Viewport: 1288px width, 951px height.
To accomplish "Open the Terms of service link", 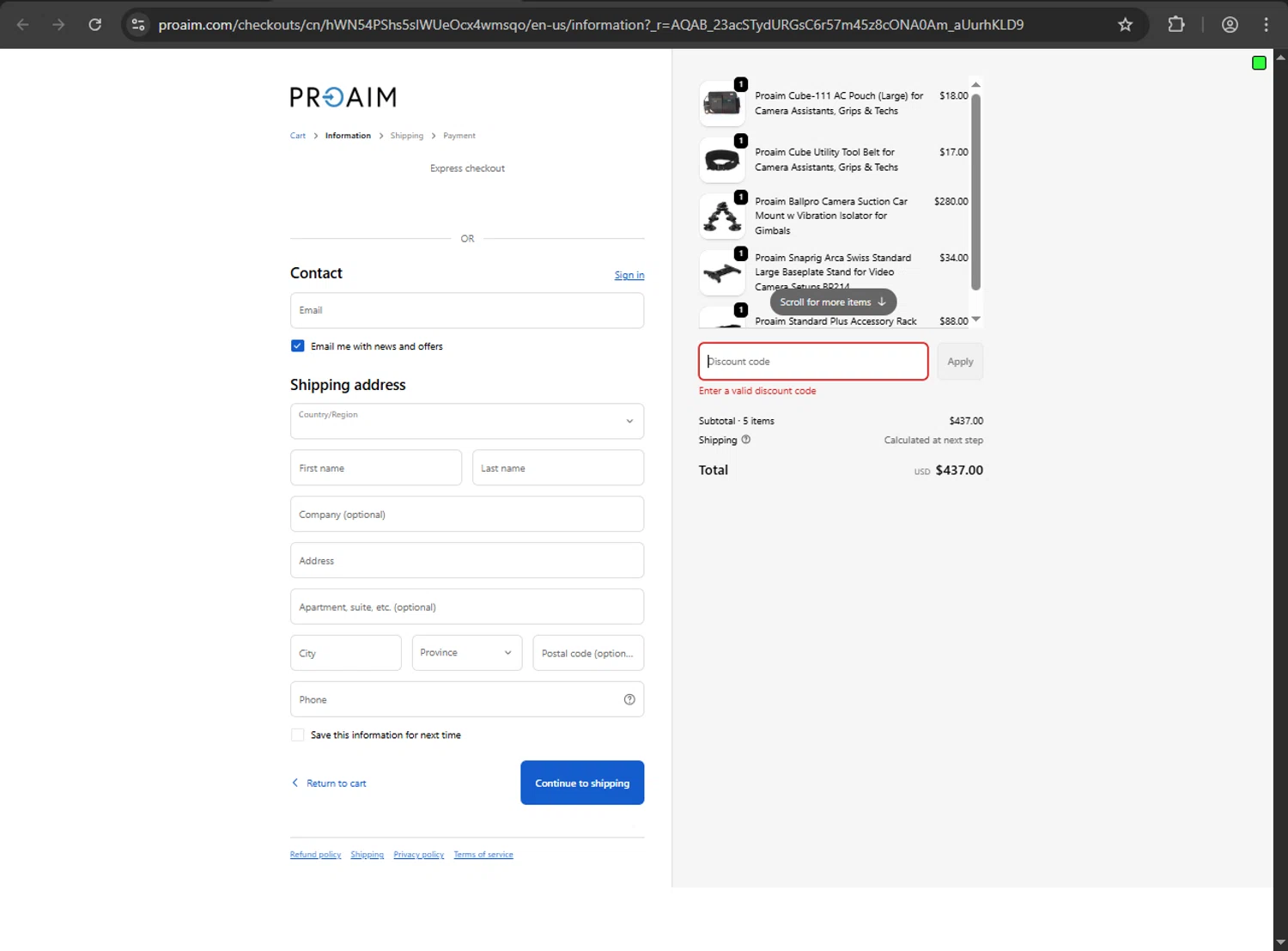I will coord(483,855).
